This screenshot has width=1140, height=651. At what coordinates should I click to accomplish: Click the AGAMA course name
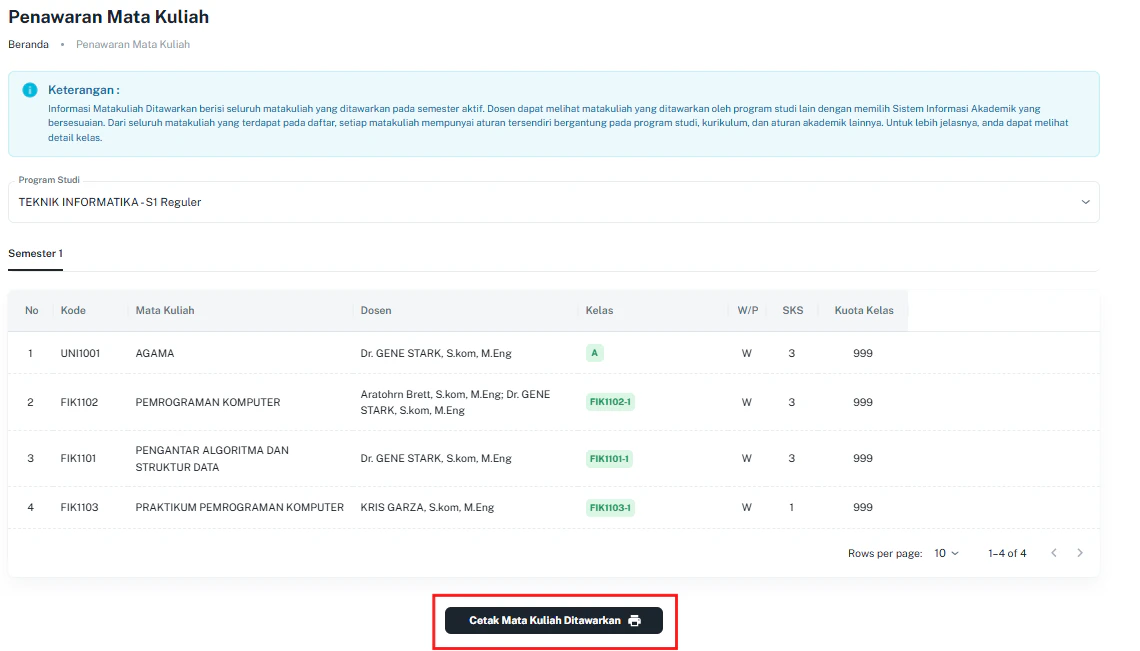(155, 354)
